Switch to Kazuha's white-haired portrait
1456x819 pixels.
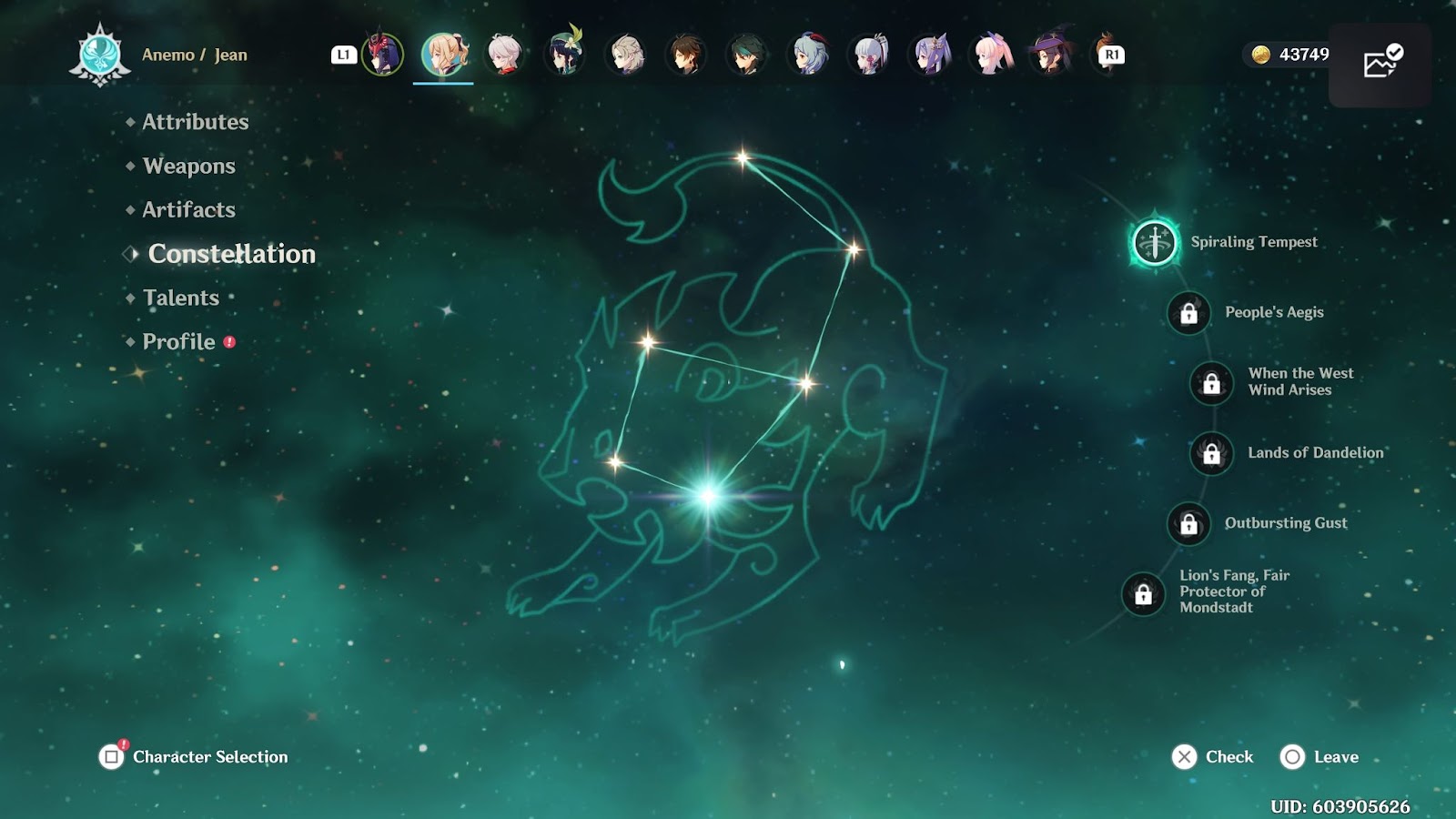pos(504,55)
